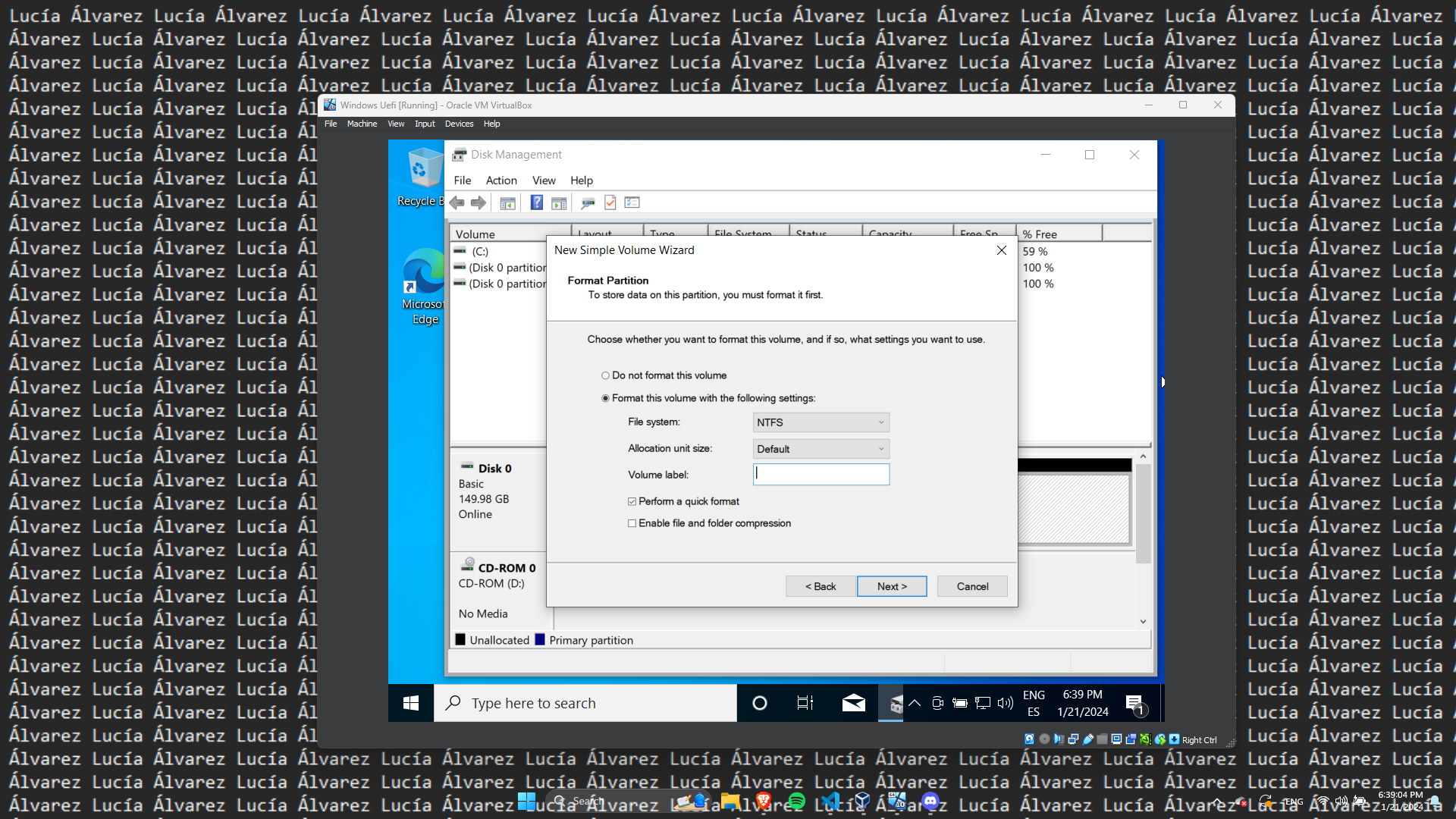Select 'Do not format this volume' option
1456x819 pixels.
click(x=605, y=375)
